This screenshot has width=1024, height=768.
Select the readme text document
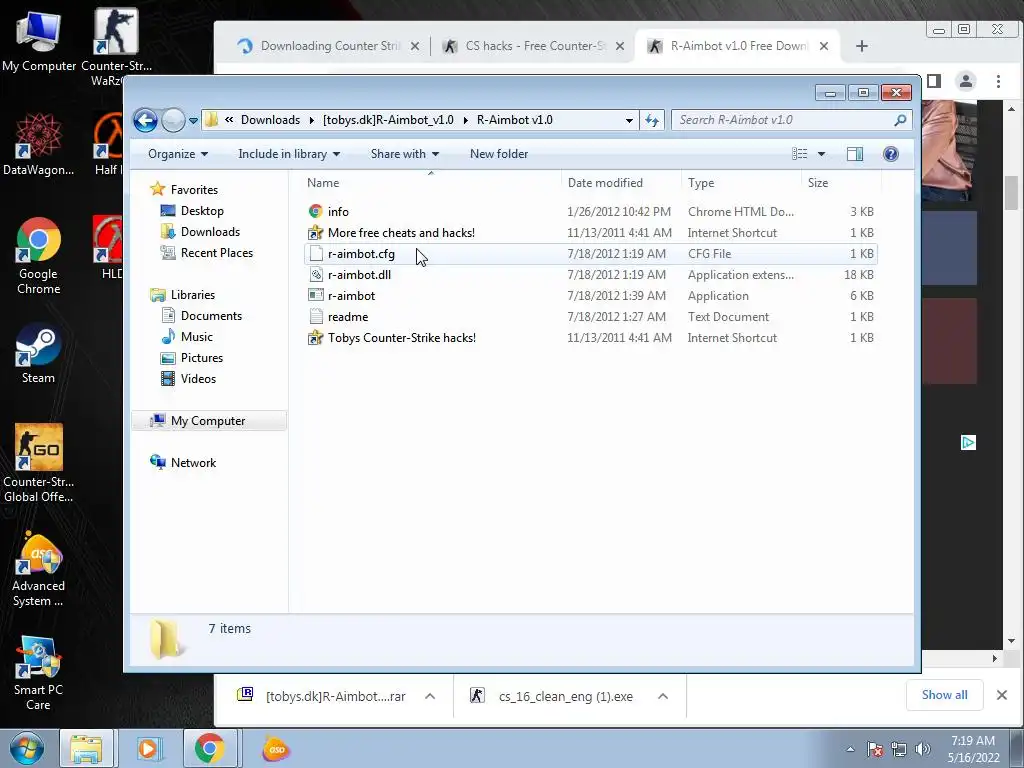click(590, 317)
